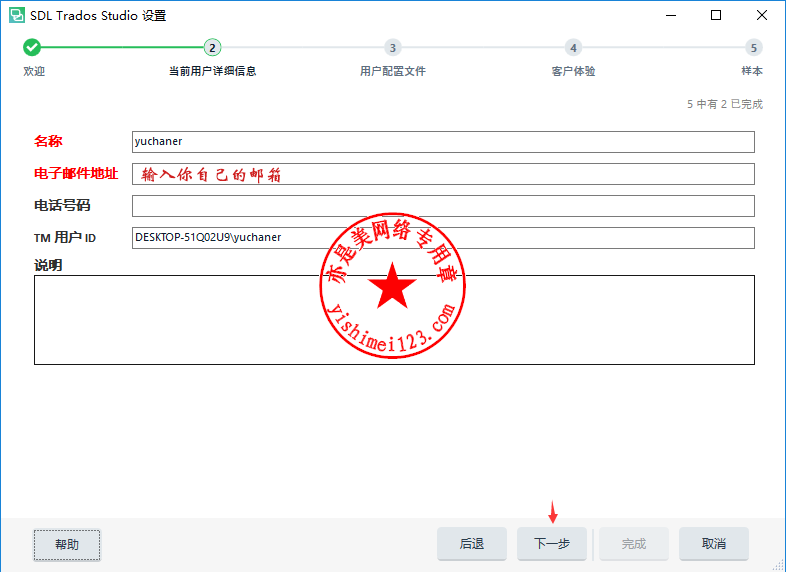Viewport: 786px width, 572px height.
Task: Click the 取消 button
Action: (714, 544)
